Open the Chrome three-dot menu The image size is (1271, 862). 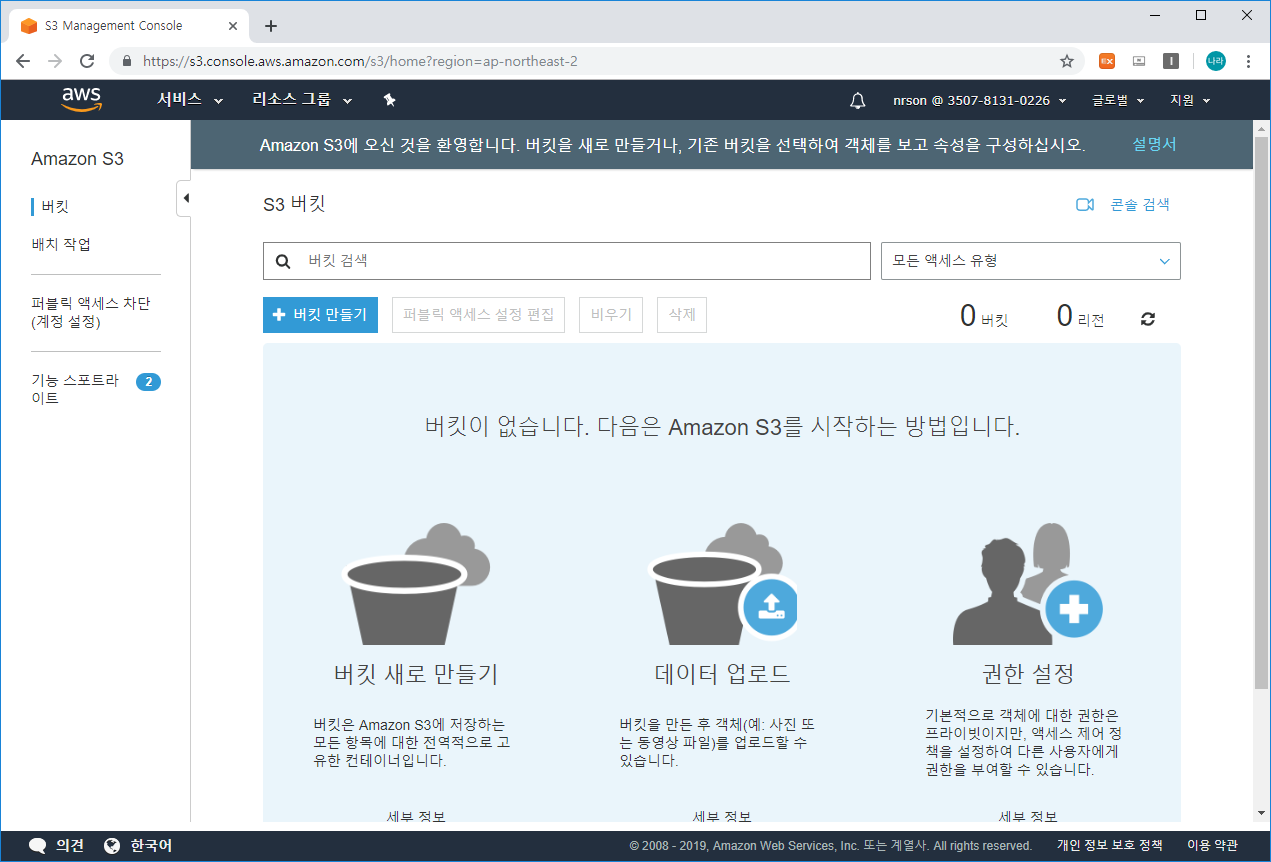point(1248,61)
